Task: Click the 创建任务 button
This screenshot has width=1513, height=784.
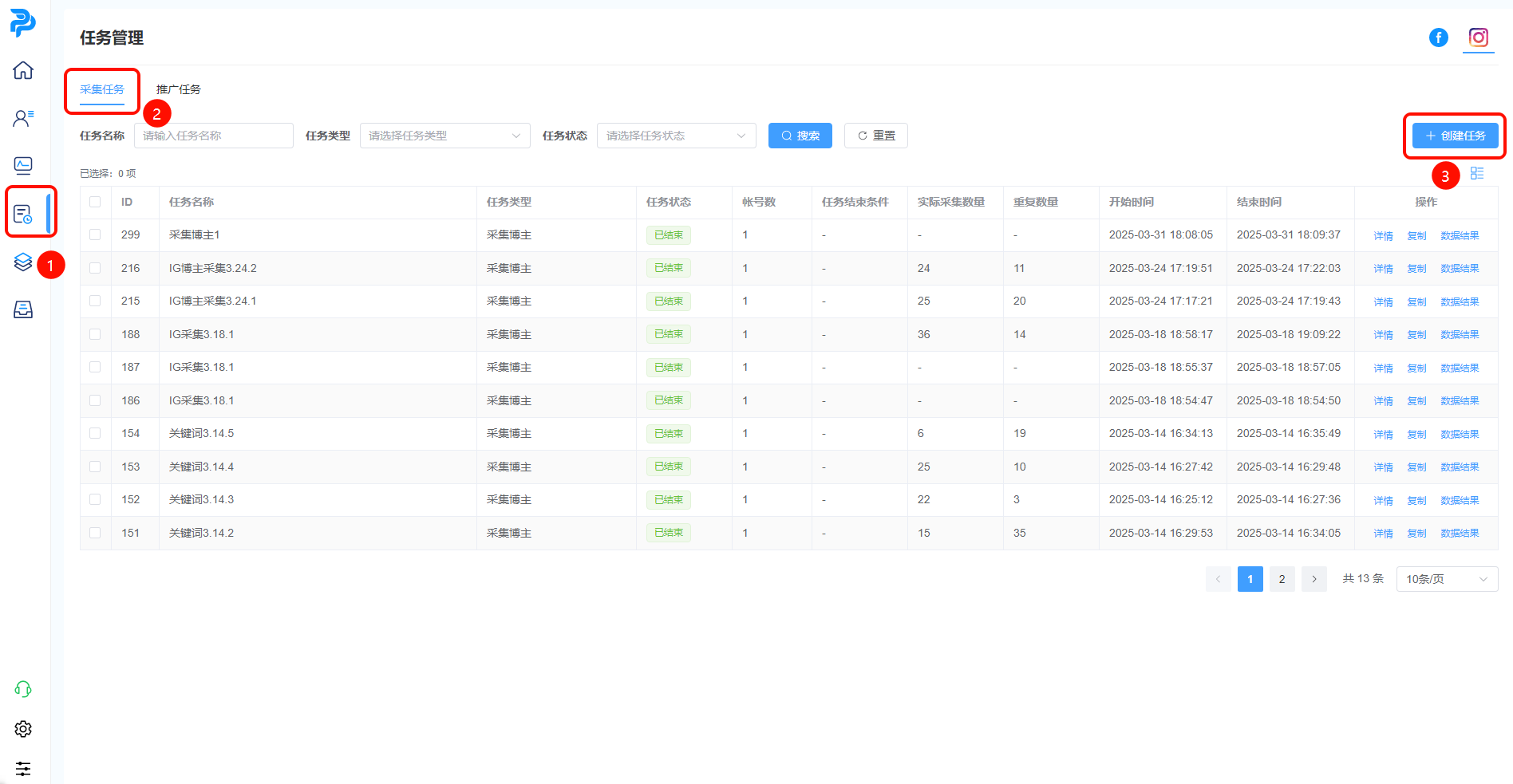Action: click(x=1454, y=136)
